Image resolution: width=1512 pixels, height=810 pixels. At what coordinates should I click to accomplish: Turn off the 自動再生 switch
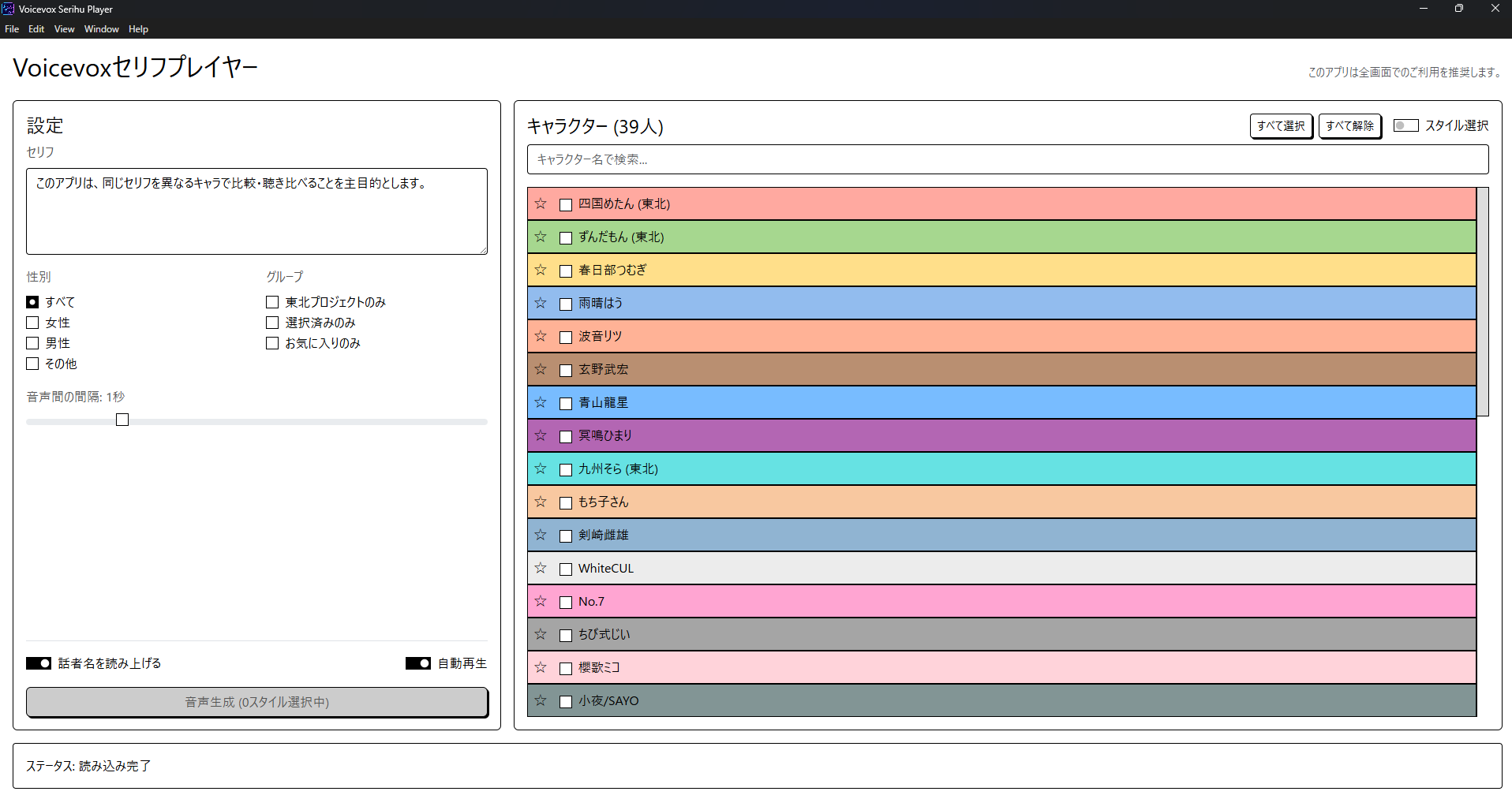coord(418,663)
